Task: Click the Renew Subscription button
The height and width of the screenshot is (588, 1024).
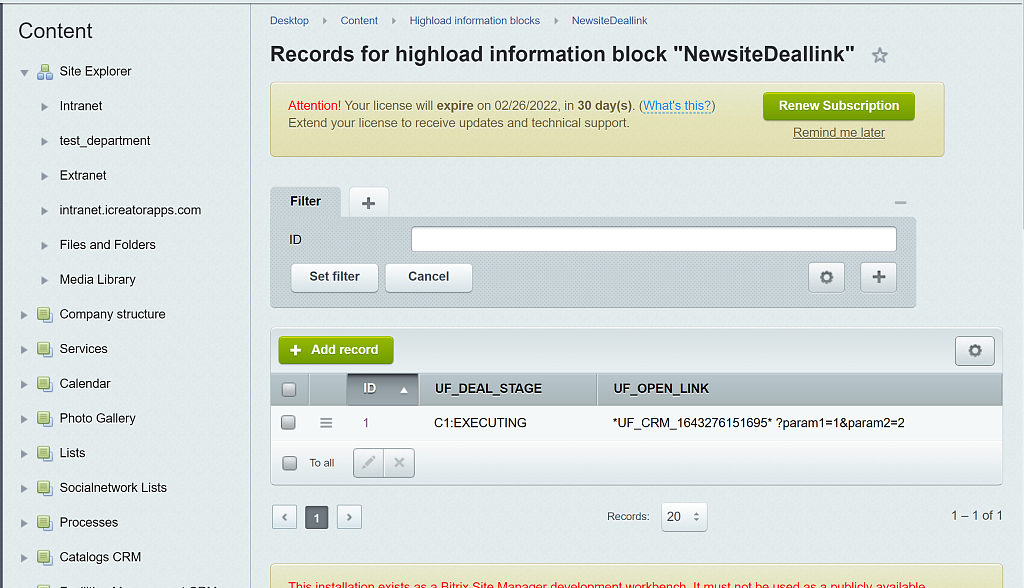Action: click(x=838, y=106)
